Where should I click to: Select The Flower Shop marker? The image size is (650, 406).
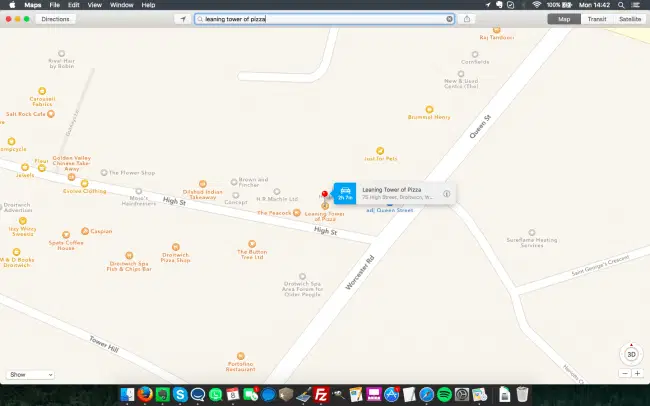coord(104,173)
